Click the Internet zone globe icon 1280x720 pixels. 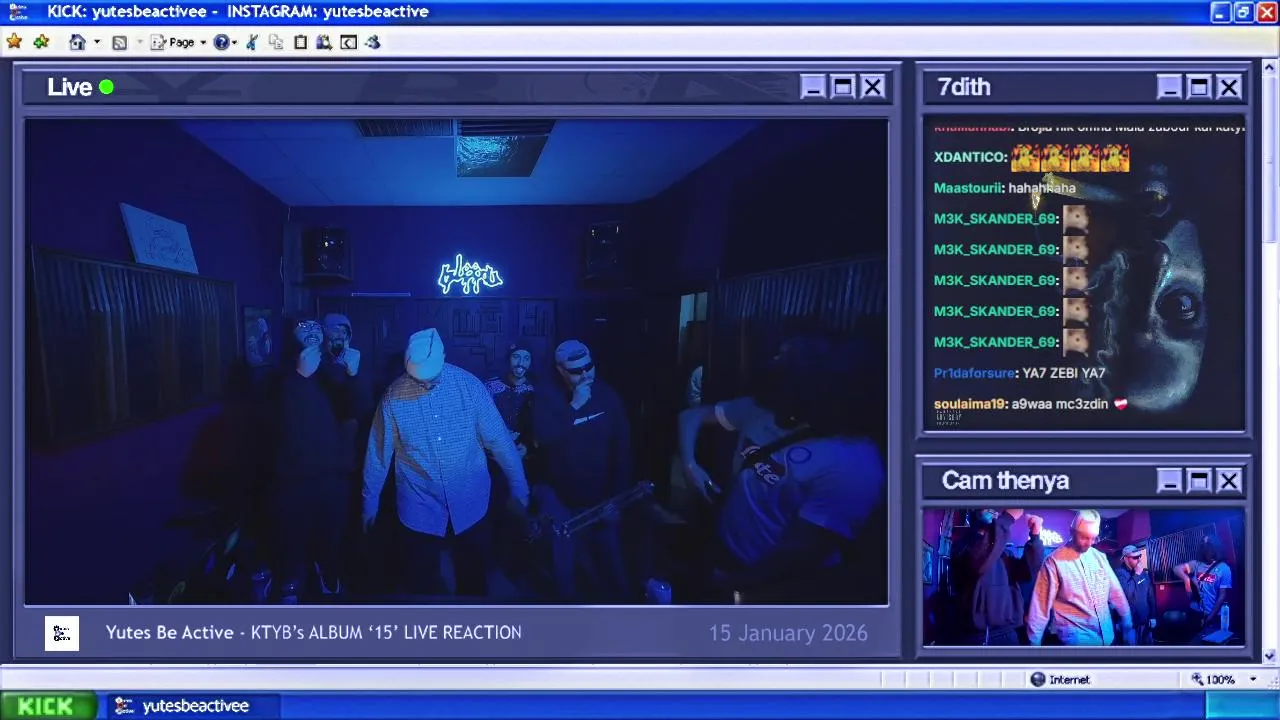1038,679
